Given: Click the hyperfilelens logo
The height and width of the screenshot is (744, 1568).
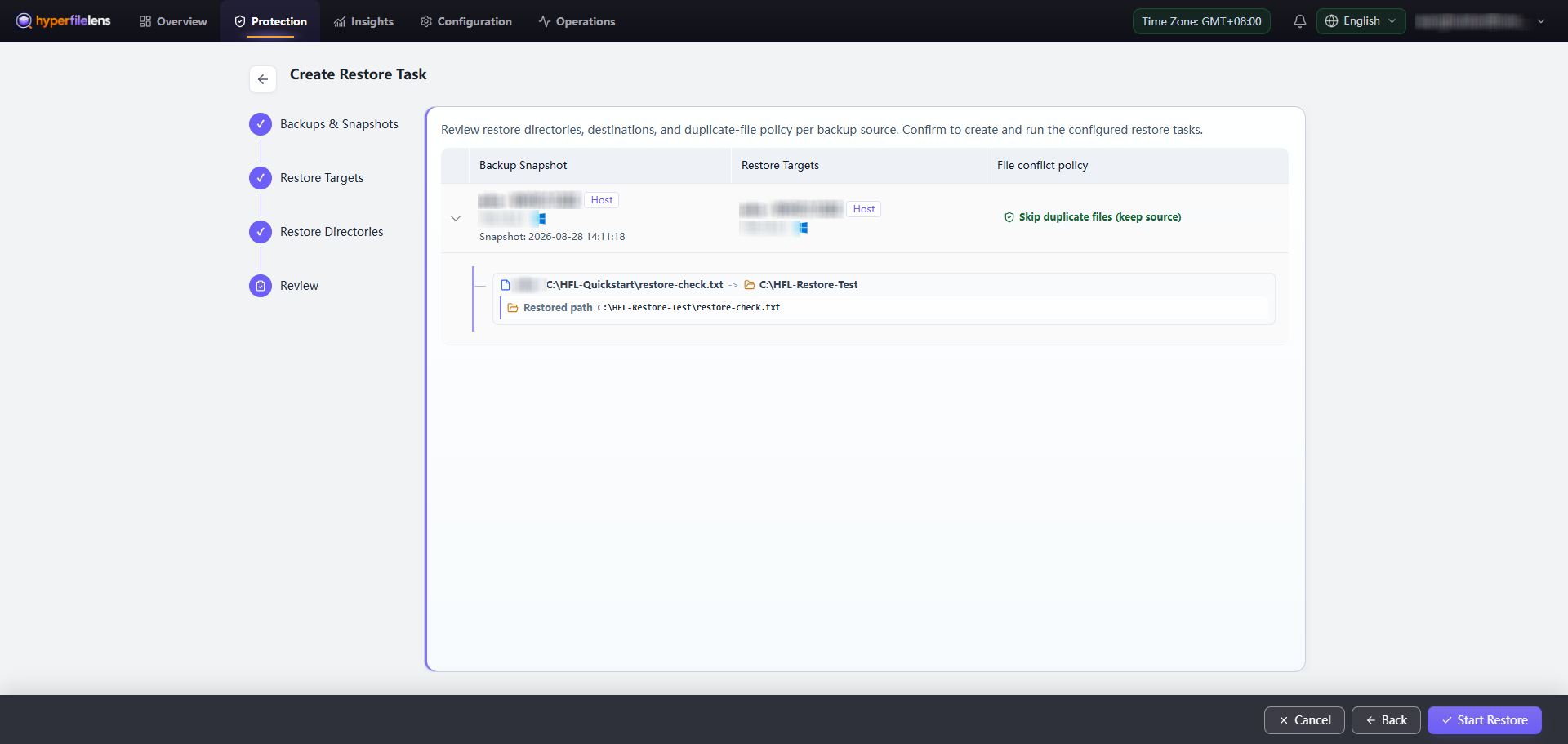Looking at the screenshot, I should (x=63, y=20).
